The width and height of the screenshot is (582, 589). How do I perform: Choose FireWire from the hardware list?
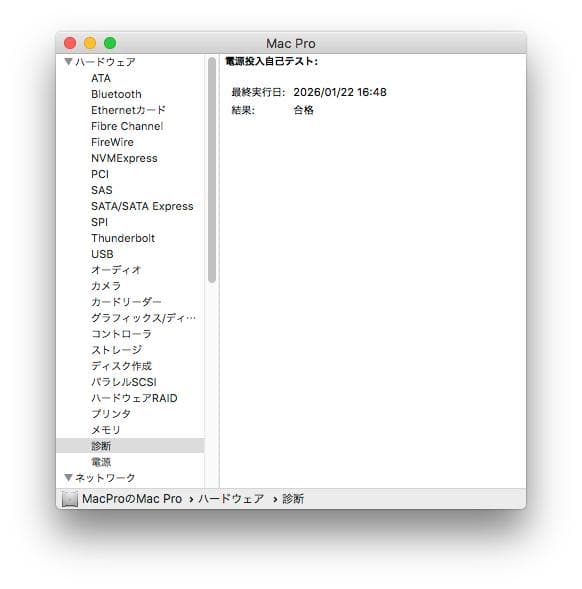(112, 142)
